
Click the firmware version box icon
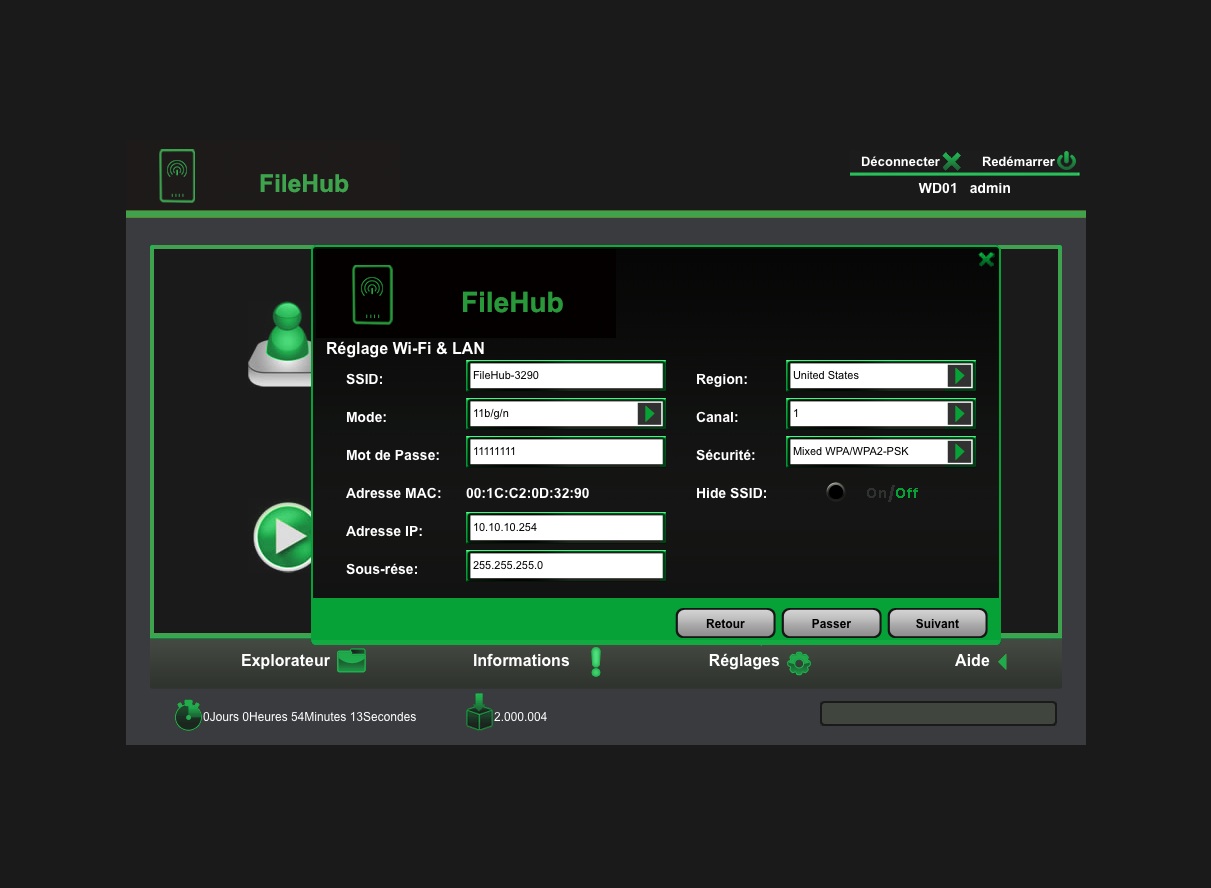(479, 713)
